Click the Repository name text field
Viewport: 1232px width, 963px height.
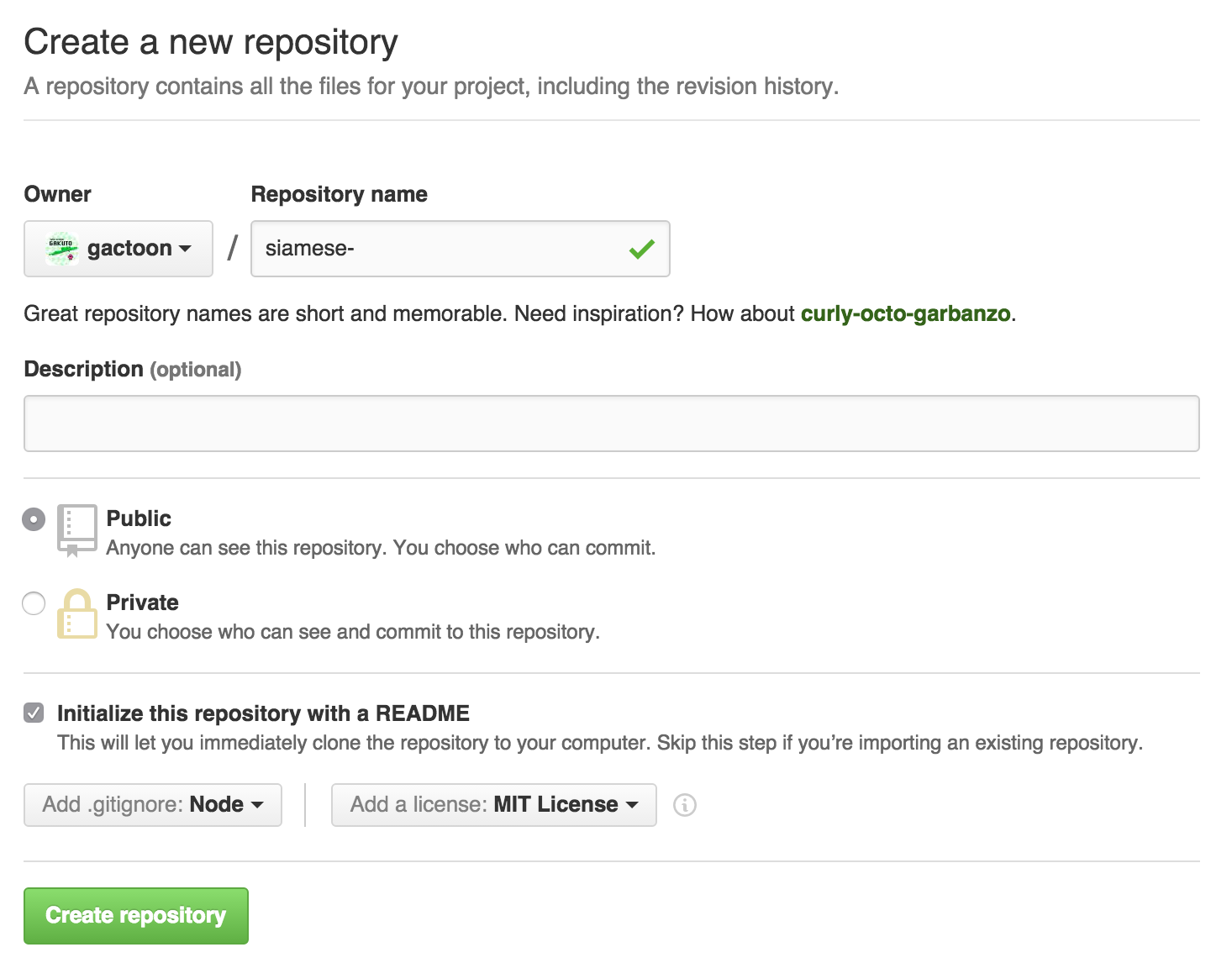pos(461,249)
